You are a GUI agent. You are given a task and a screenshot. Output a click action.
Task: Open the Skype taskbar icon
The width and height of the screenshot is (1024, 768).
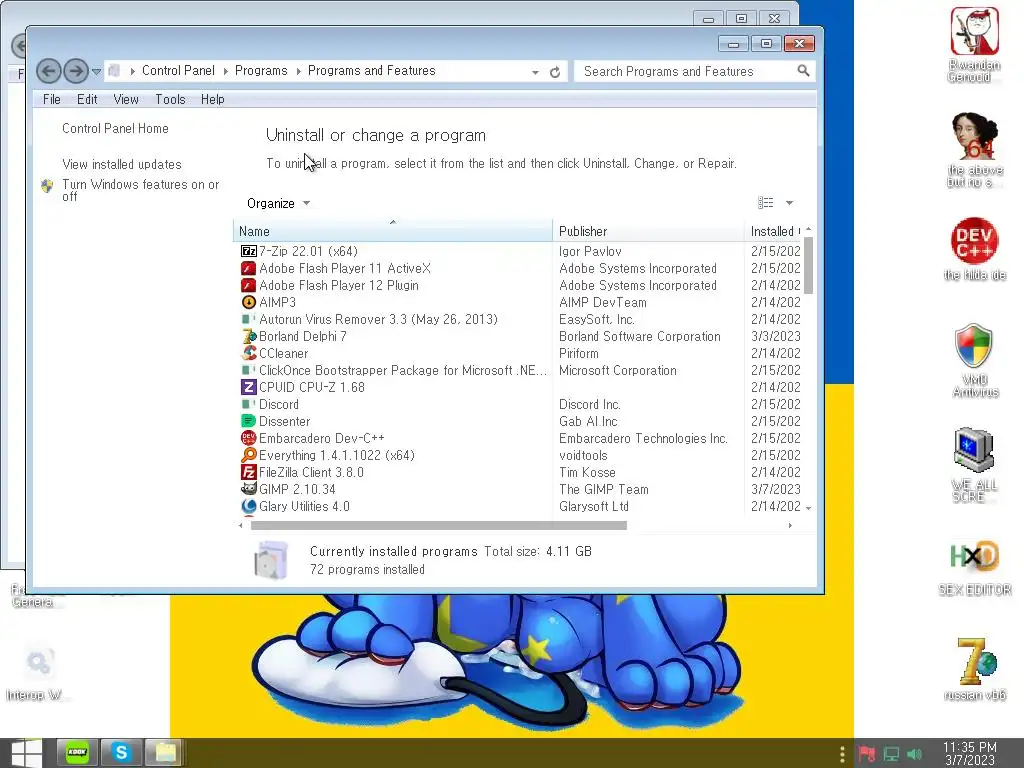coord(121,753)
